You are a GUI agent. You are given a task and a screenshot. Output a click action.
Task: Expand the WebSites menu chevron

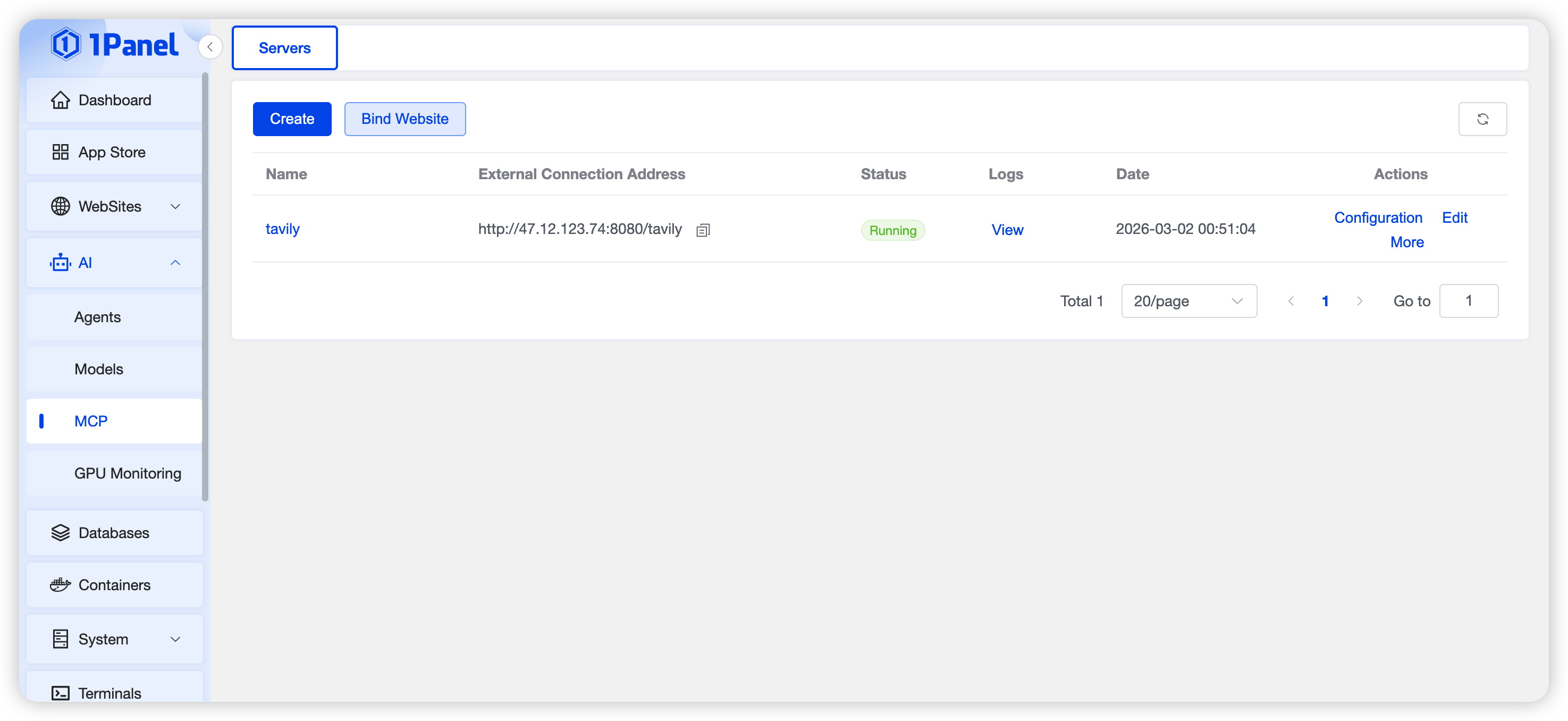pyautogui.click(x=175, y=206)
